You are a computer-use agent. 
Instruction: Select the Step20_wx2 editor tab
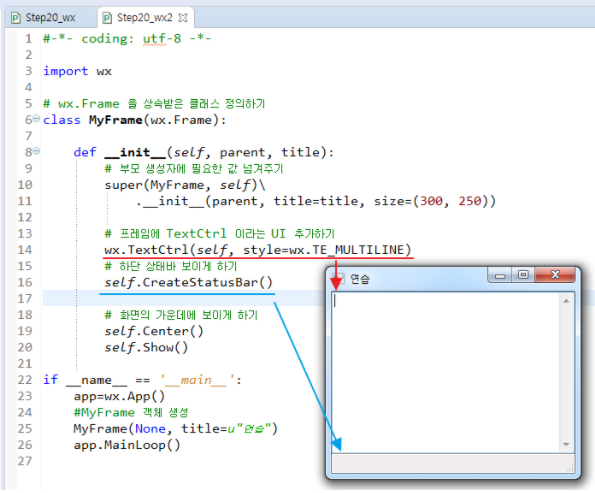(x=146, y=17)
